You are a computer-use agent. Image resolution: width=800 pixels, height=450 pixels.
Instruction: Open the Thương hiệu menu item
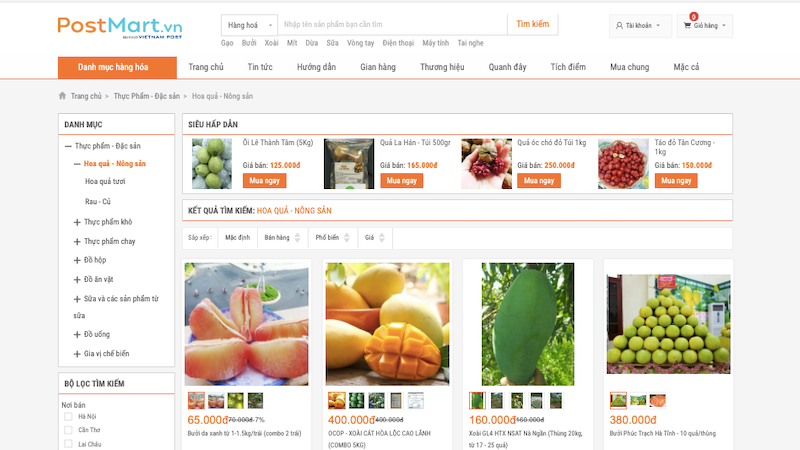(x=442, y=67)
